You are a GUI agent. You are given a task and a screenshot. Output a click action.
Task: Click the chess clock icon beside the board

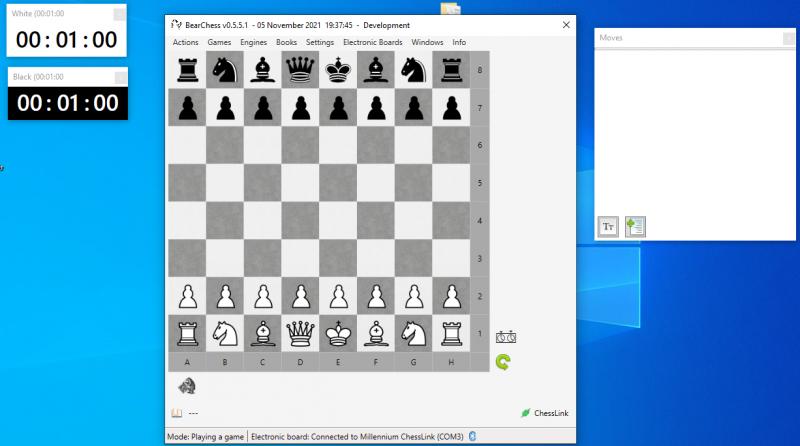(x=506, y=337)
